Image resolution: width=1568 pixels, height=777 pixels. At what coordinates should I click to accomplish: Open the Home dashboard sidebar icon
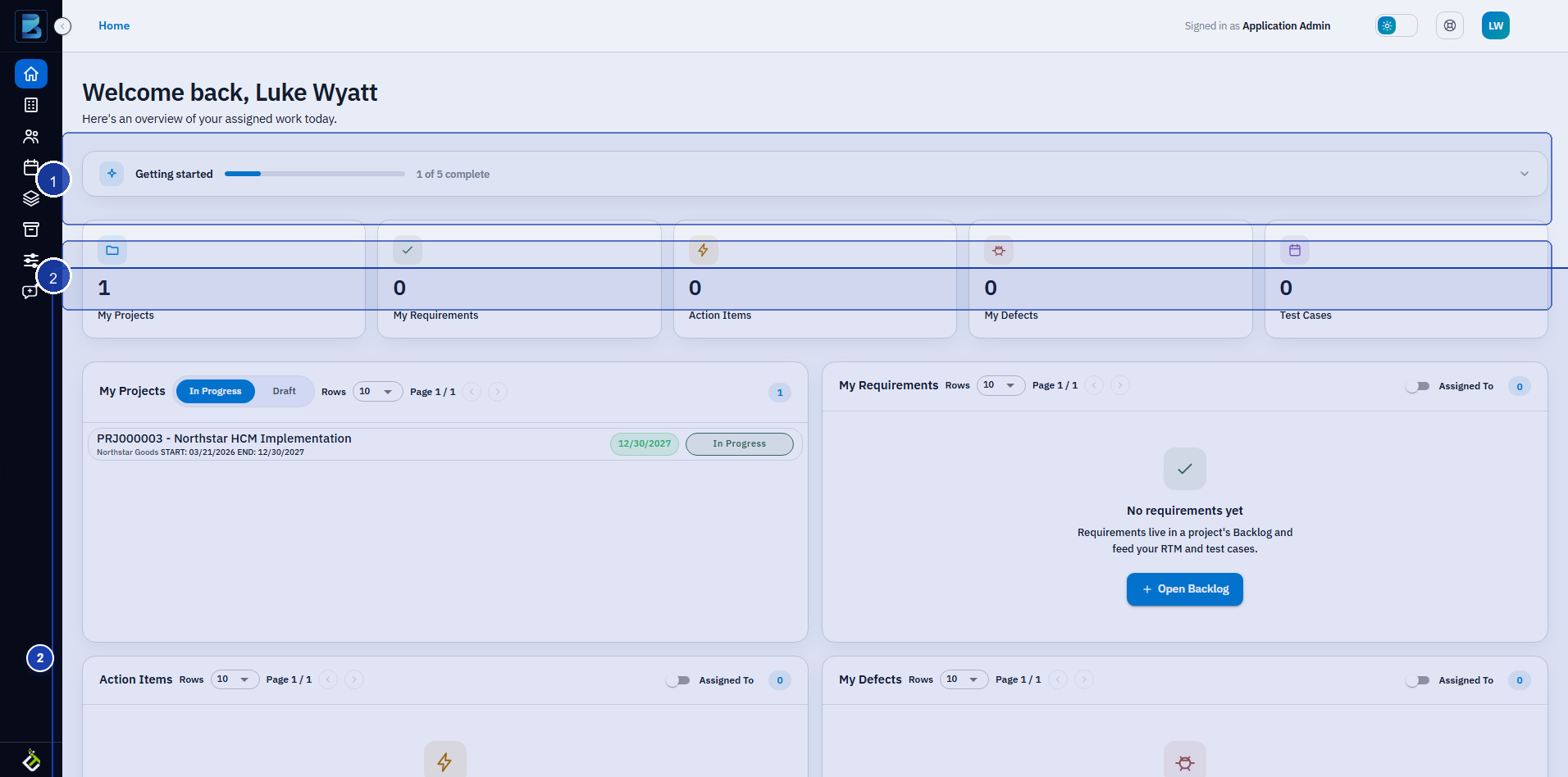click(31, 74)
